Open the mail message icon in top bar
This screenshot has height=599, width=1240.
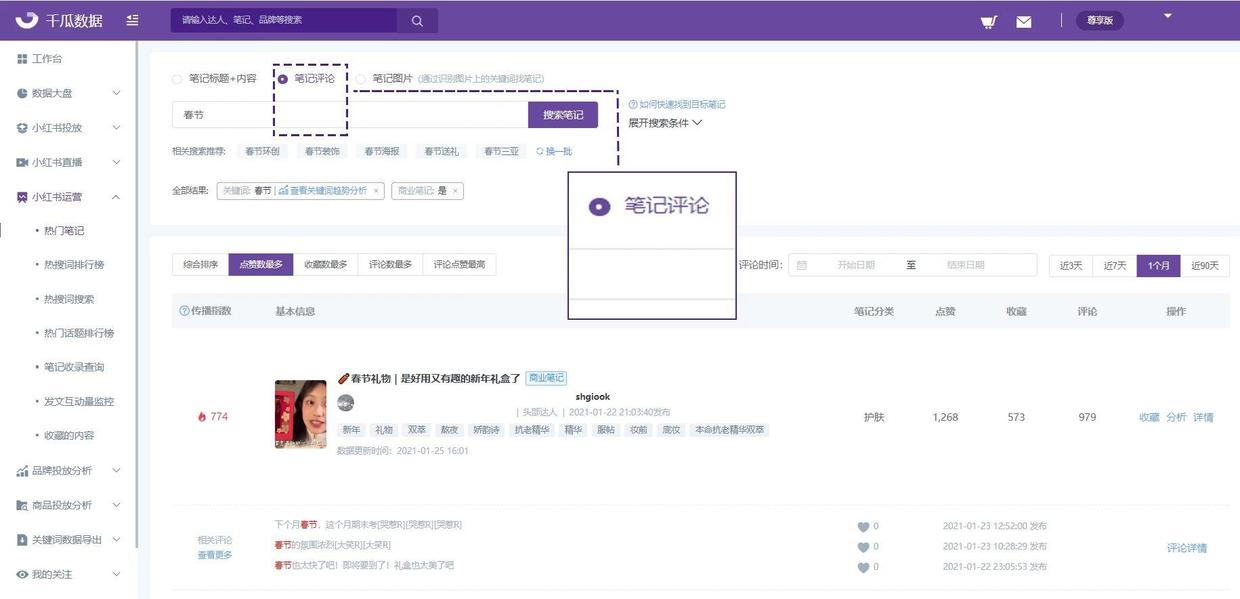click(x=1024, y=19)
